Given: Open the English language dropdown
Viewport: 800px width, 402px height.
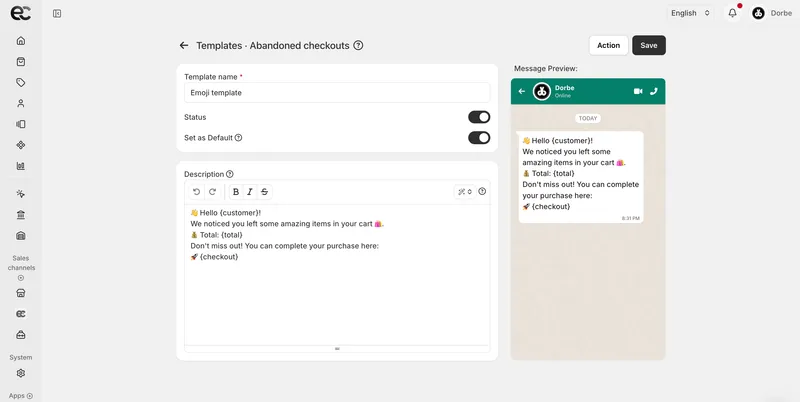Looking at the screenshot, I should [x=690, y=13].
